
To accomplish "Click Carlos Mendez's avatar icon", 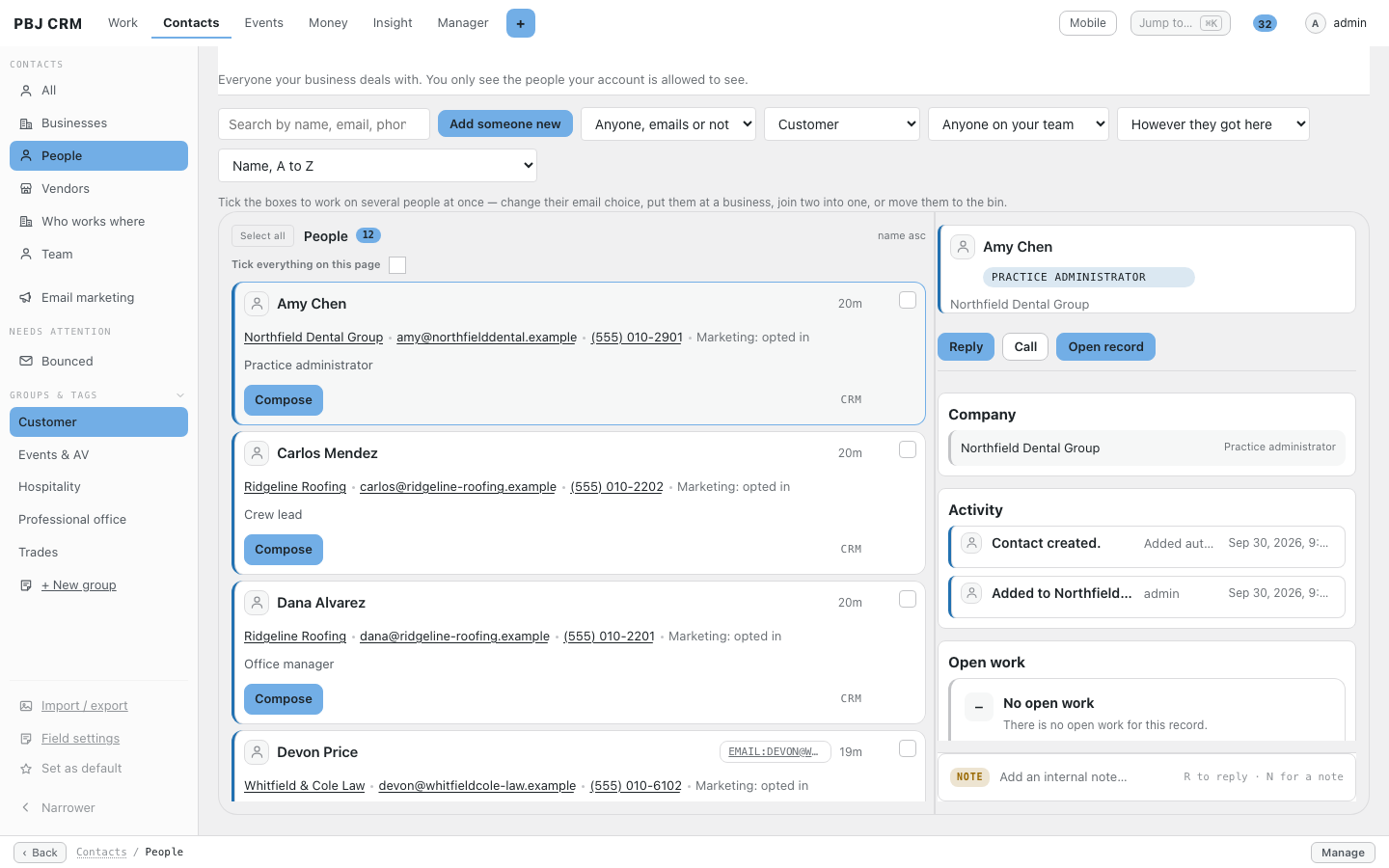I will point(257,453).
